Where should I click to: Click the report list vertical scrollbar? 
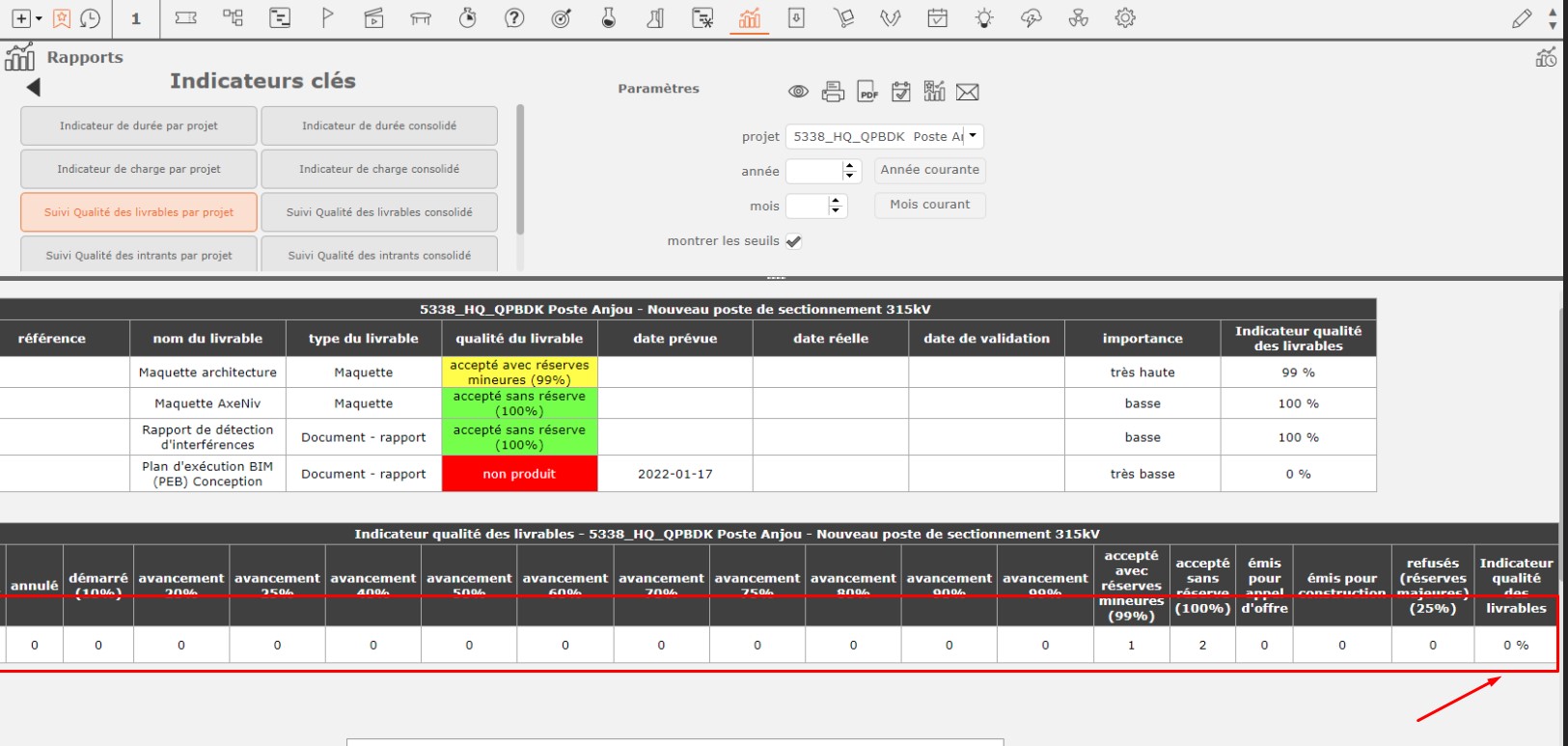pos(520,171)
